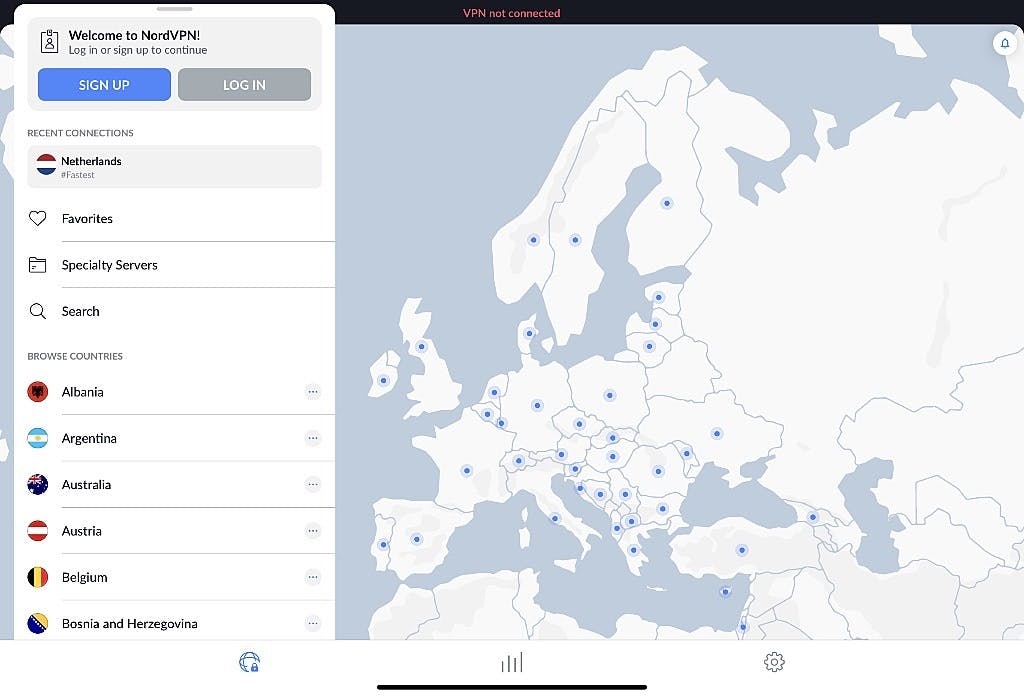Click the LOG IN button
This screenshot has width=1024, height=696.
pos(244,84)
